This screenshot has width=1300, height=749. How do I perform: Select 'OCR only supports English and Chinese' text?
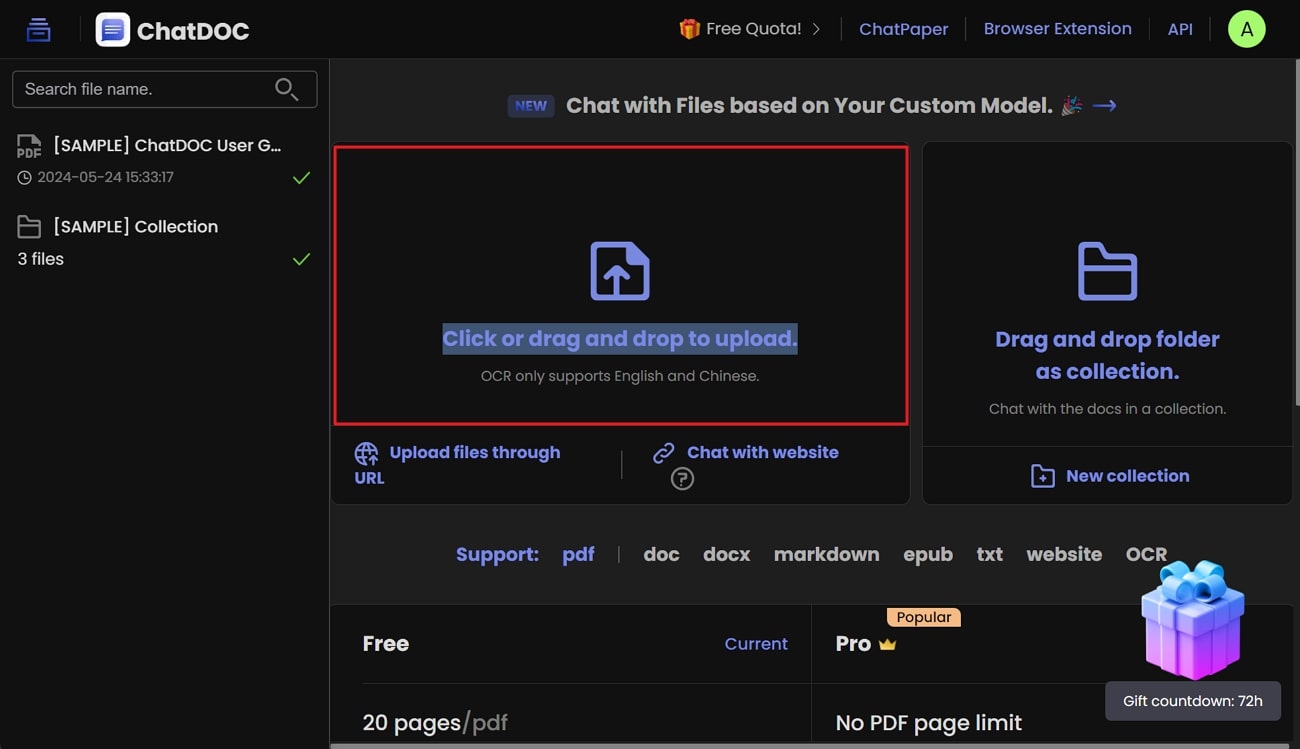[620, 376]
